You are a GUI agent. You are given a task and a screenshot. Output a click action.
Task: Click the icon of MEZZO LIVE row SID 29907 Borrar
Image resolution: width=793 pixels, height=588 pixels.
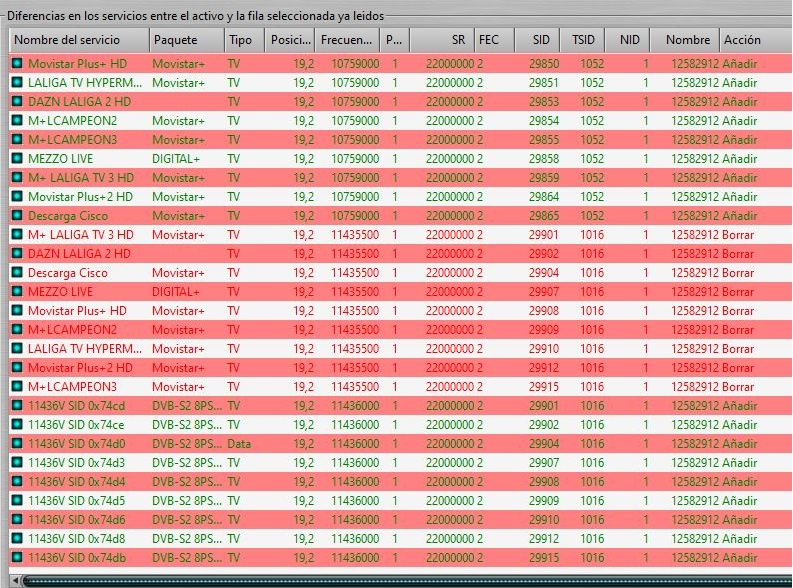click(17, 291)
